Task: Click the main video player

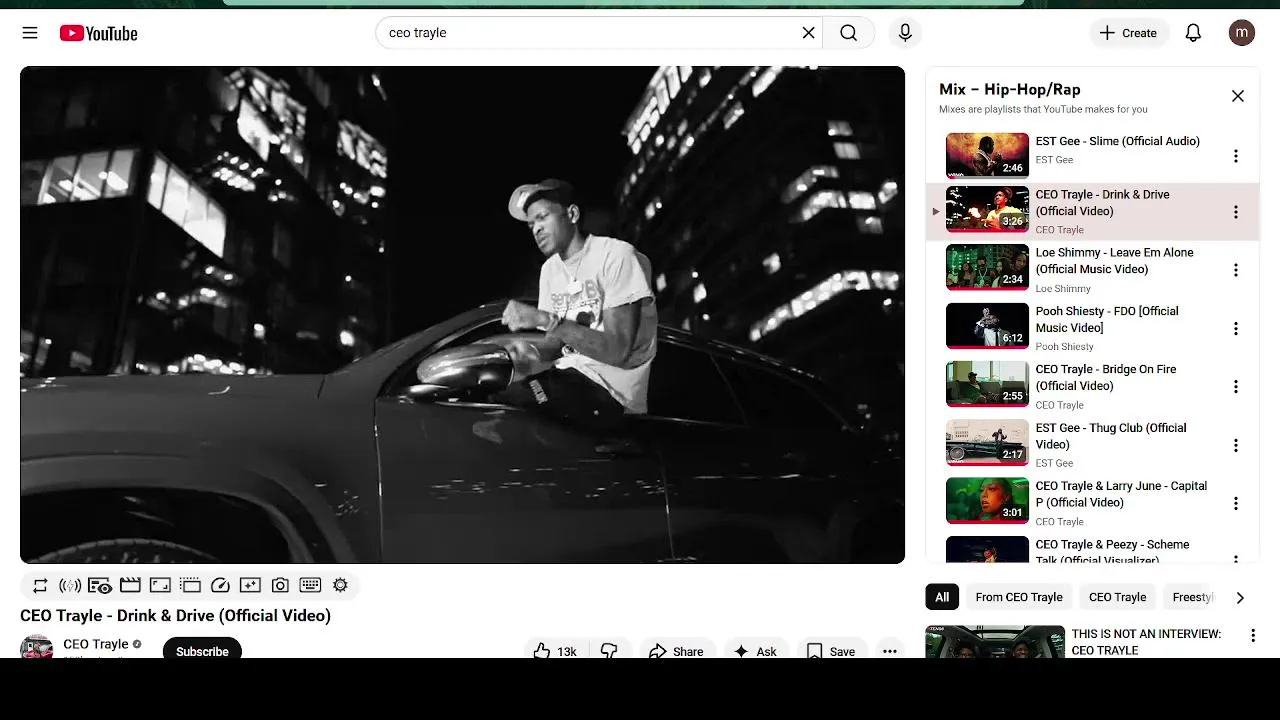Action: [462, 315]
